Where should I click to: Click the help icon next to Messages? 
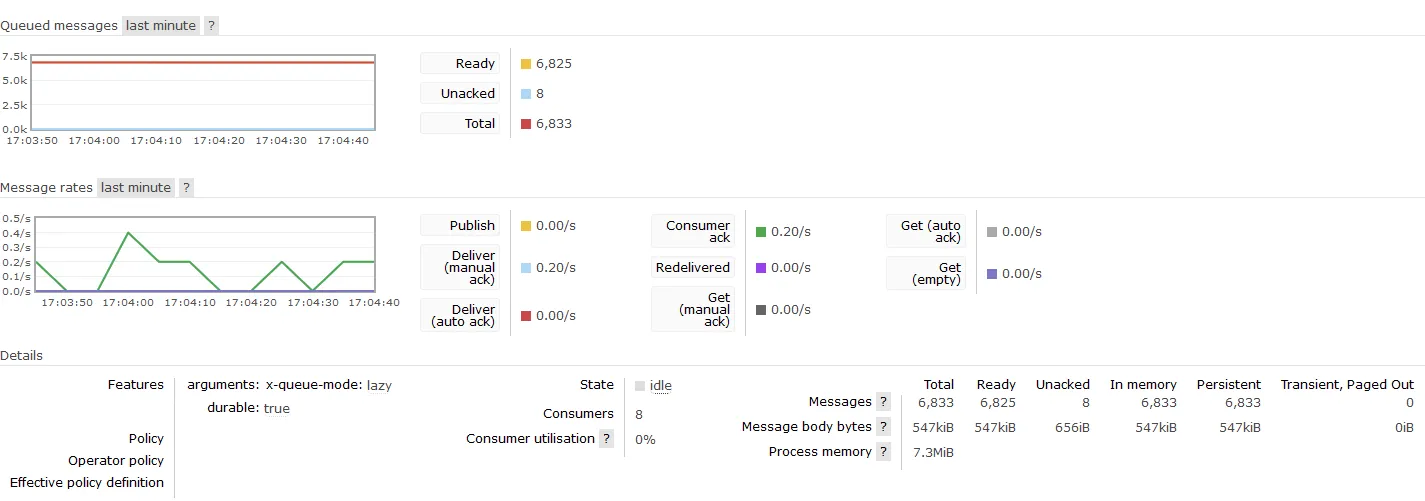coord(883,402)
